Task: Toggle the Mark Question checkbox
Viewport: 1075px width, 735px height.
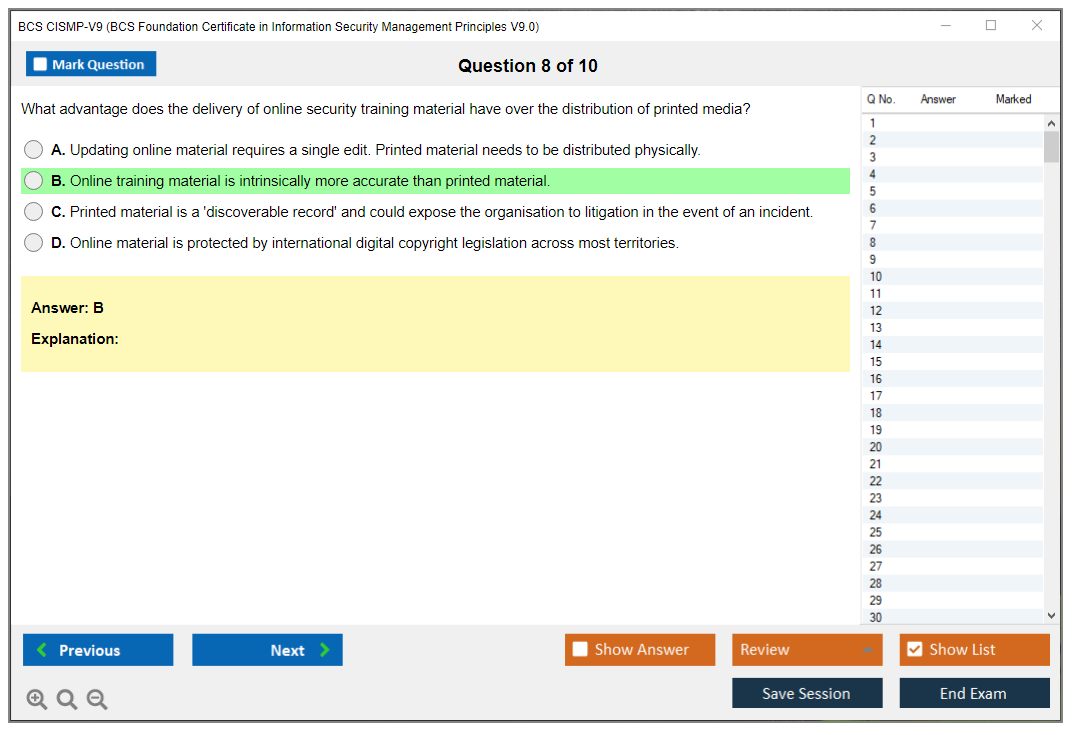Action: 40,65
